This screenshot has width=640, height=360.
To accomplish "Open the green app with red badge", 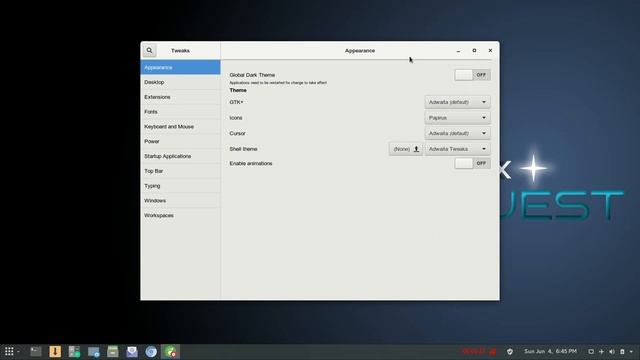I will (x=170, y=351).
